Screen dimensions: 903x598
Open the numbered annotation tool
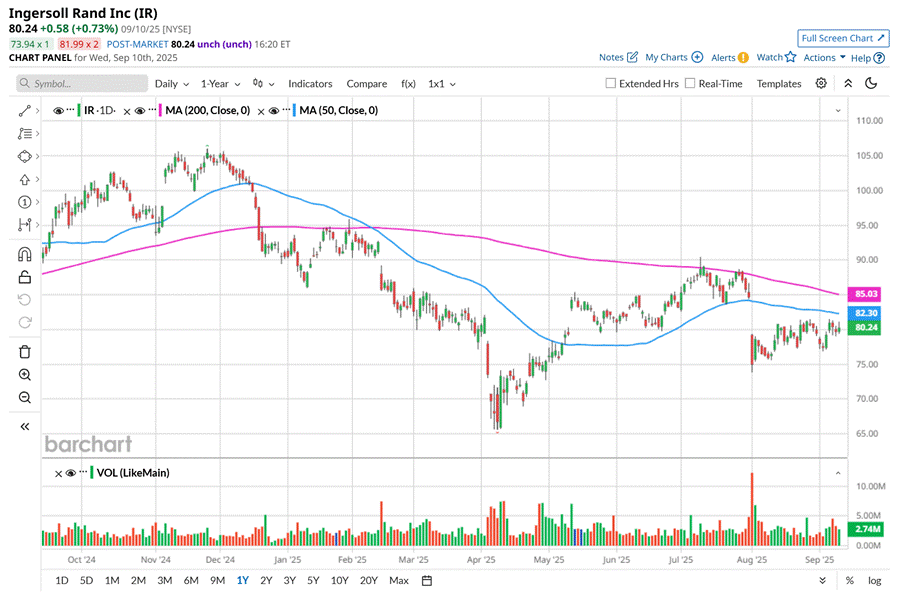click(24, 202)
